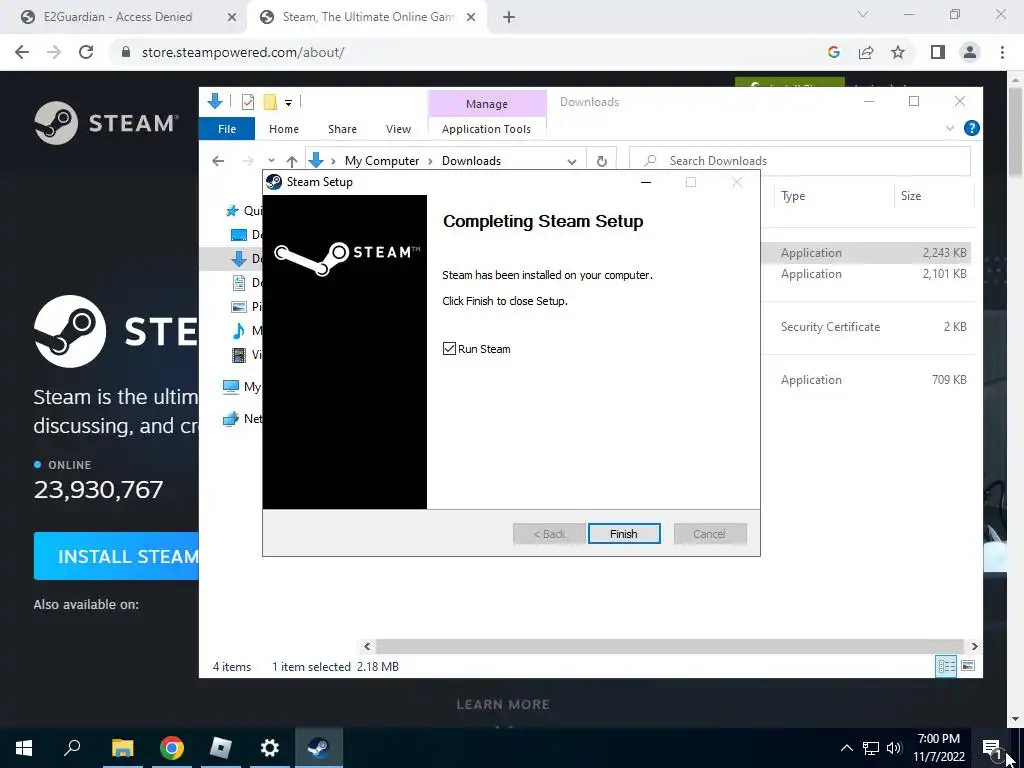This screenshot has height=768, width=1024.
Task: Toggle the Chrome side panel icon
Action: pos(938,52)
